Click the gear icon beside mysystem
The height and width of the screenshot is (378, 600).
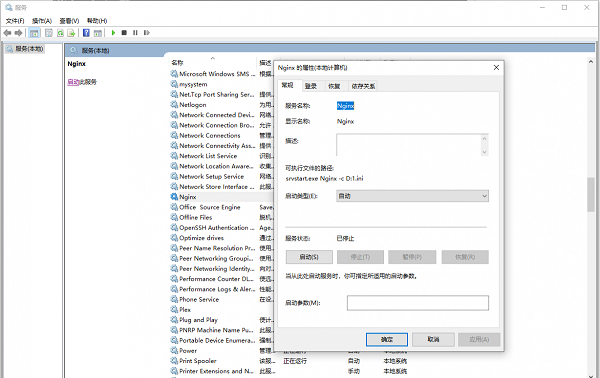click(x=174, y=84)
